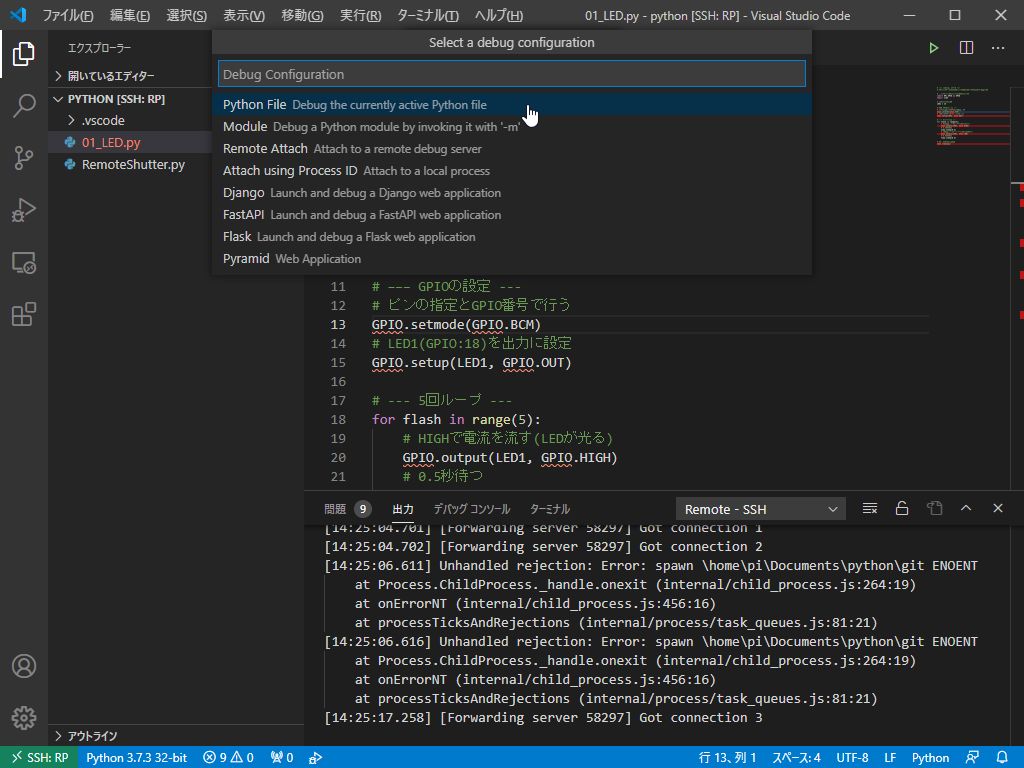The width and height of the screenshot is (1024, 768).
Task: Open the Run and Debug view
Action: (24, 210)
